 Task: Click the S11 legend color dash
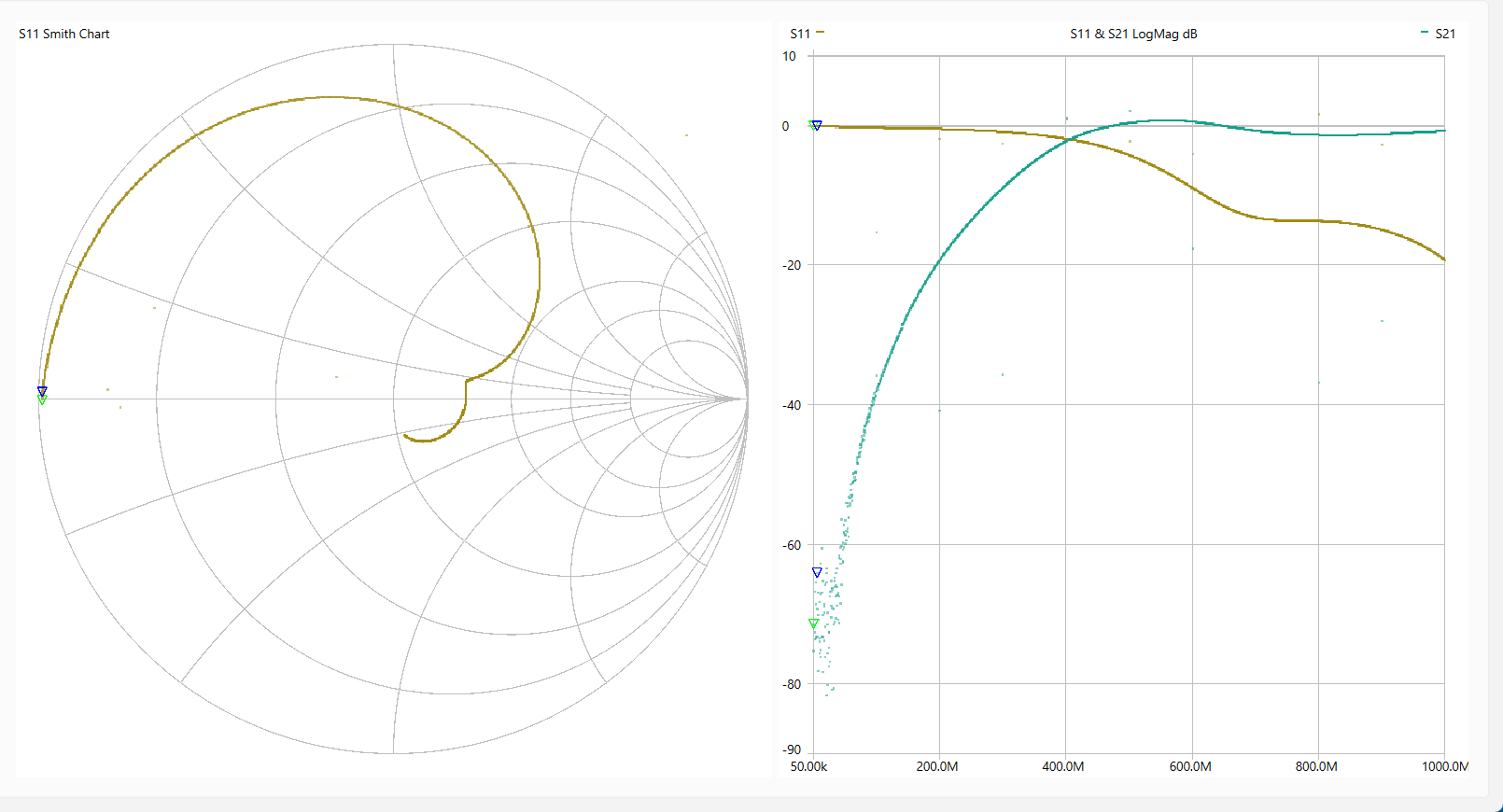tap(820, 33)
